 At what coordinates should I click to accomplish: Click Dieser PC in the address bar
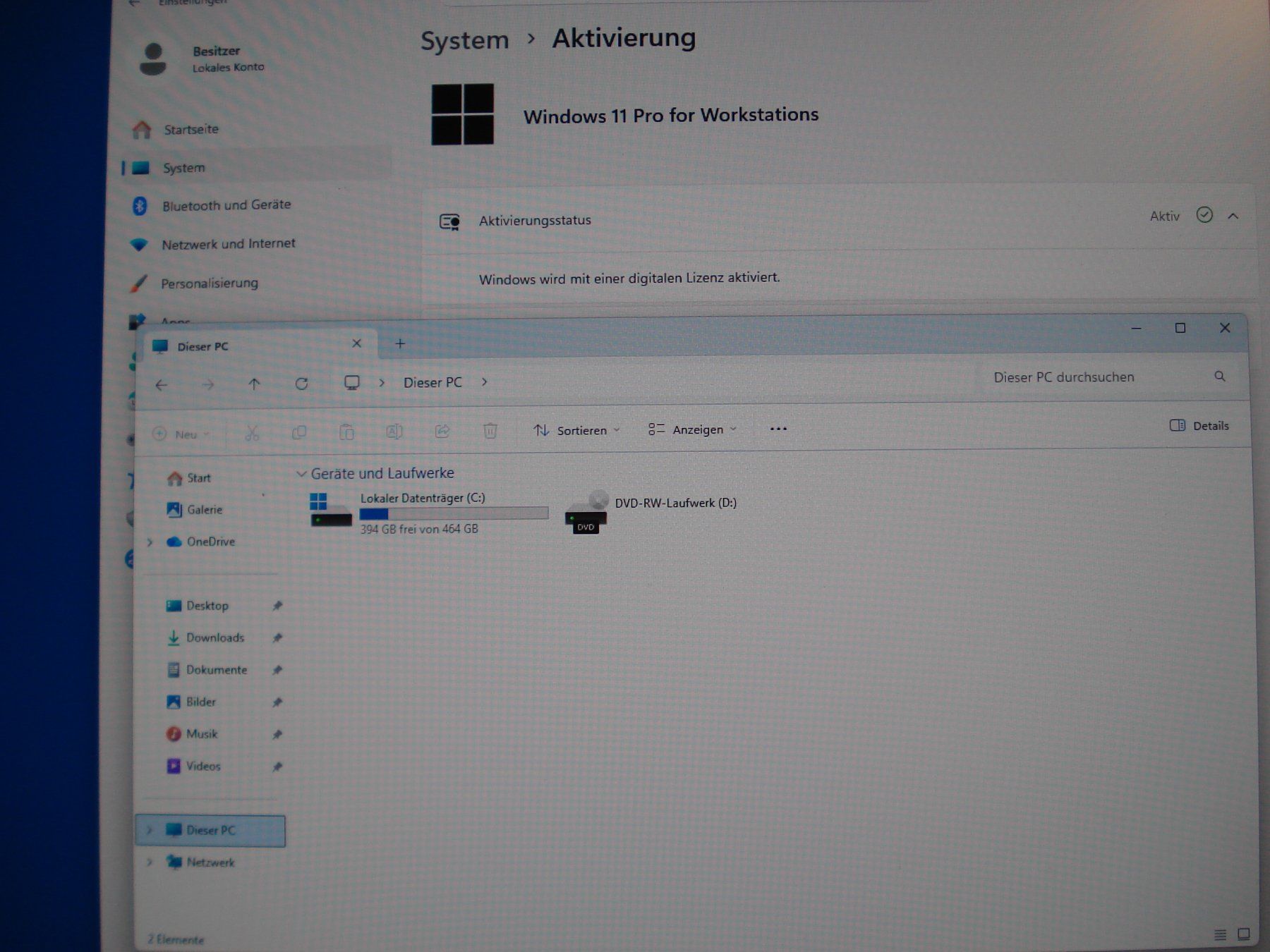pos(433,382)
